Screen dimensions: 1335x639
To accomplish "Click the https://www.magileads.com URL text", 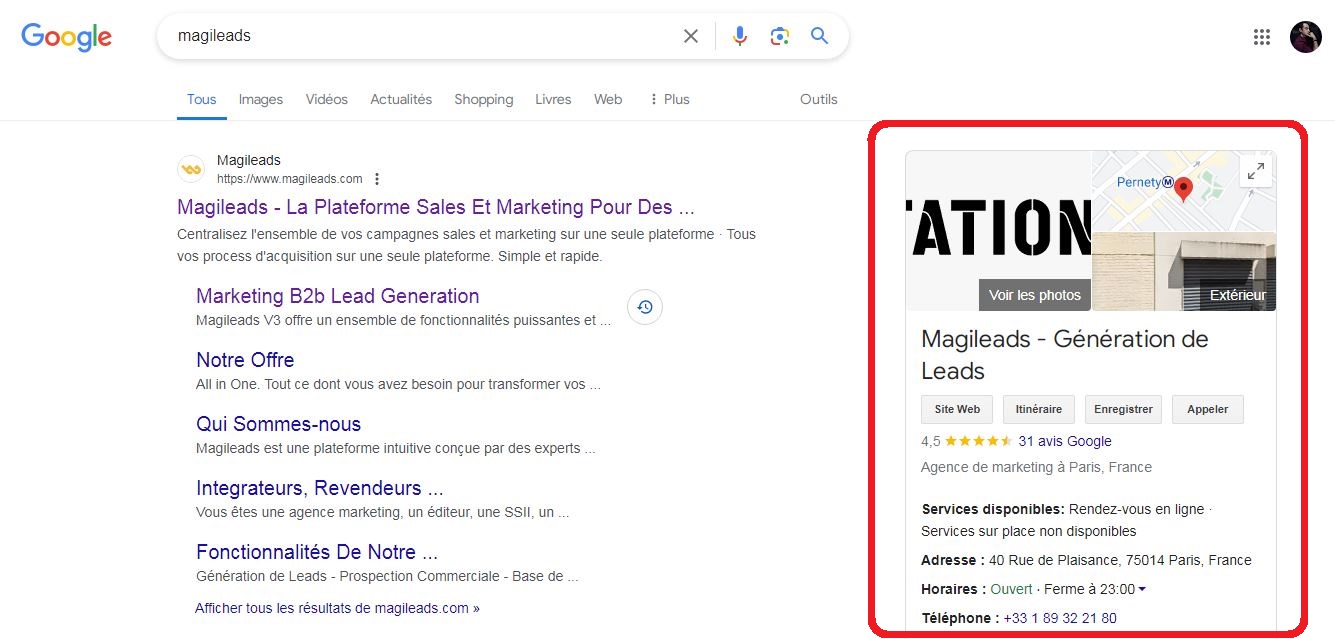I will (290, 179).
